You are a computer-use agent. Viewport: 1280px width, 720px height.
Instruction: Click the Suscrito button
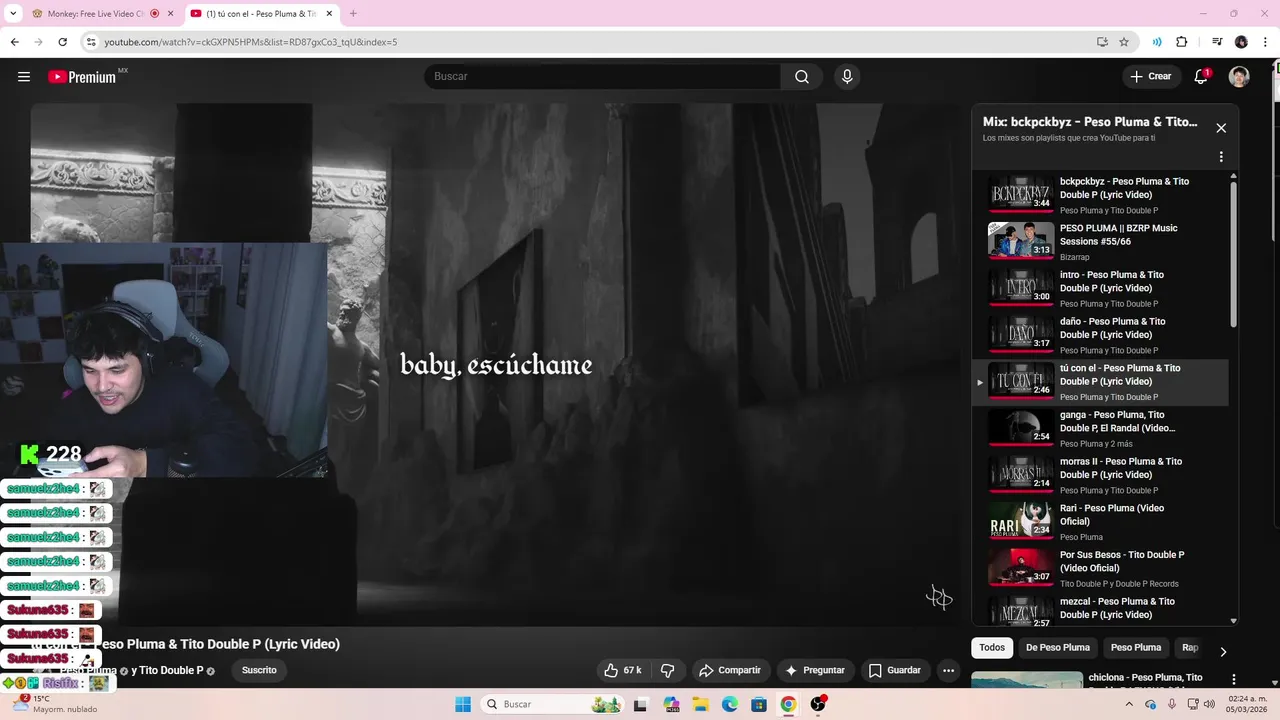click(x=259, y=670)
